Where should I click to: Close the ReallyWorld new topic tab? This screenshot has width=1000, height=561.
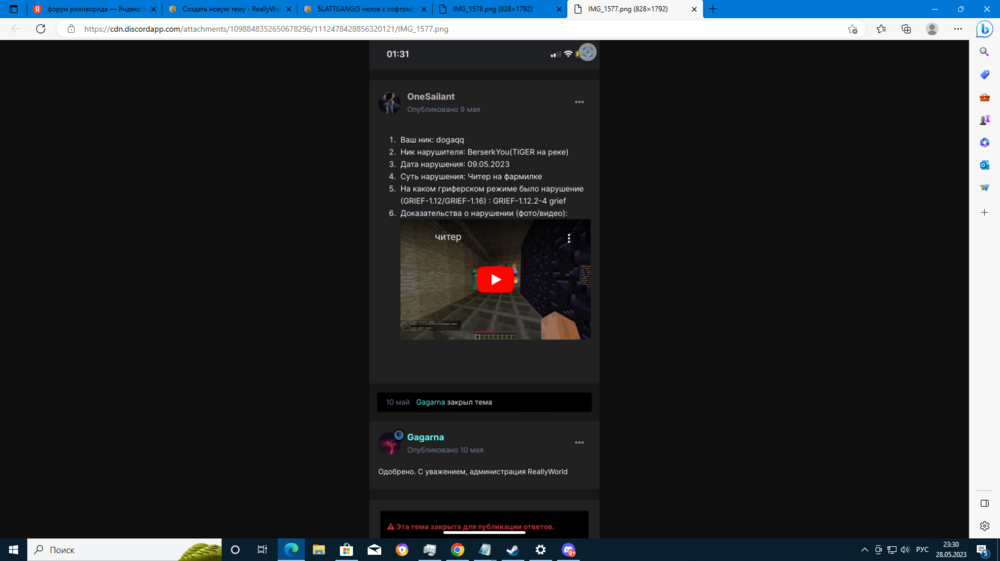click(x=288, y=9)
